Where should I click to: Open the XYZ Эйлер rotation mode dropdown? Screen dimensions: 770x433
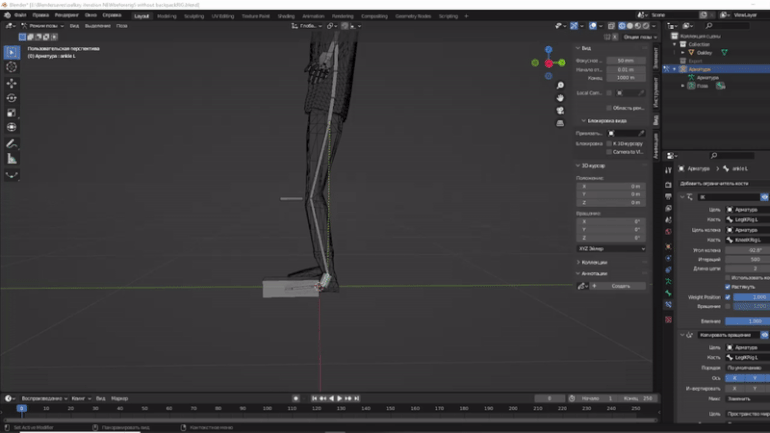pos(610,248)
